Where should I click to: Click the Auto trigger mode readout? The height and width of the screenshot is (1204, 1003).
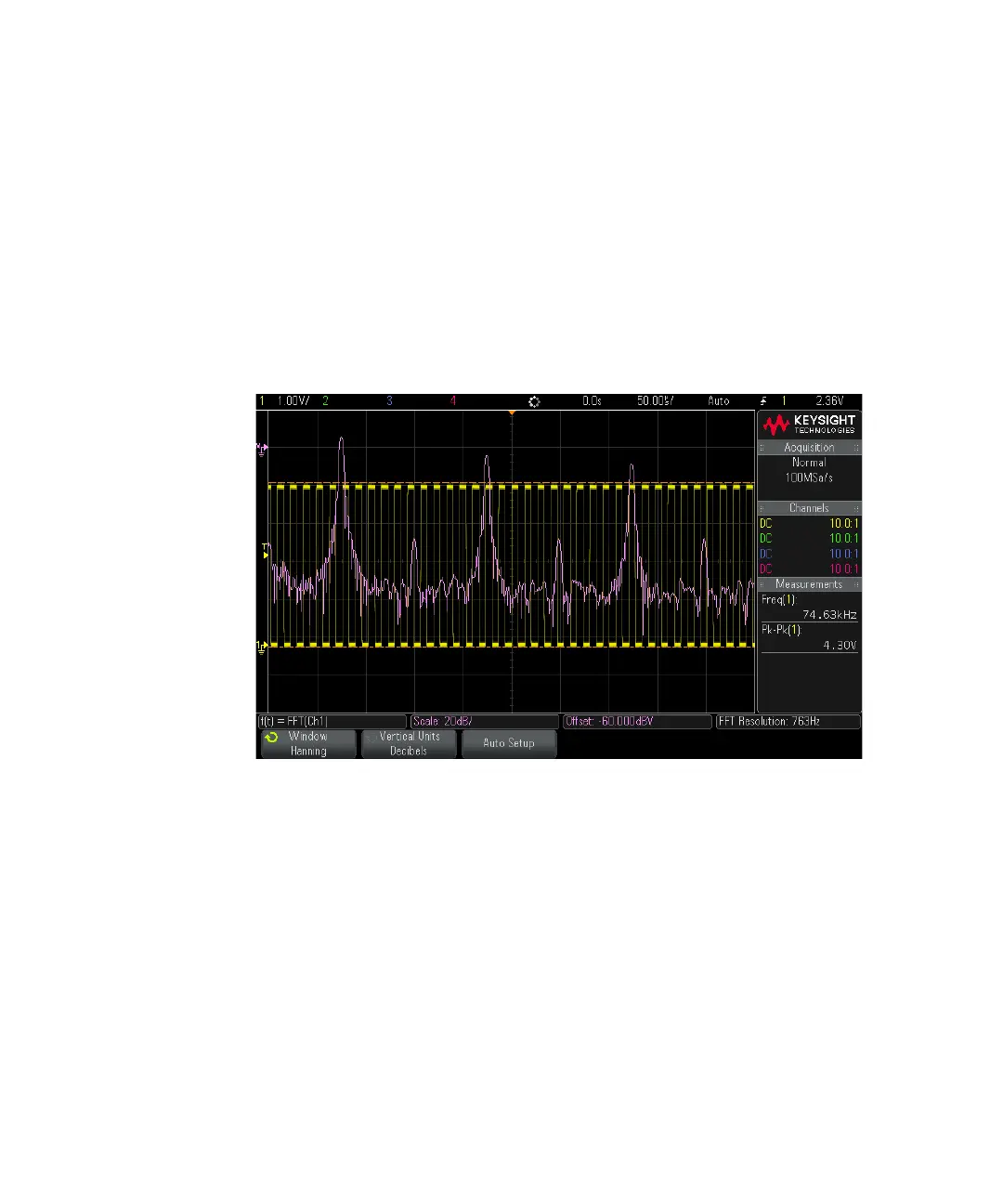click(719, 400)
